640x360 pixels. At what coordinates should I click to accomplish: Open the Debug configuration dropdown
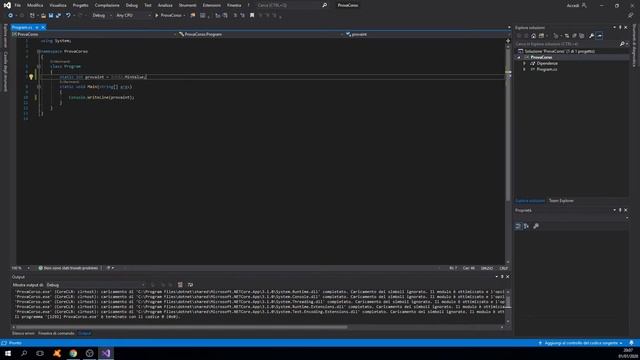(x=102, y=16)
